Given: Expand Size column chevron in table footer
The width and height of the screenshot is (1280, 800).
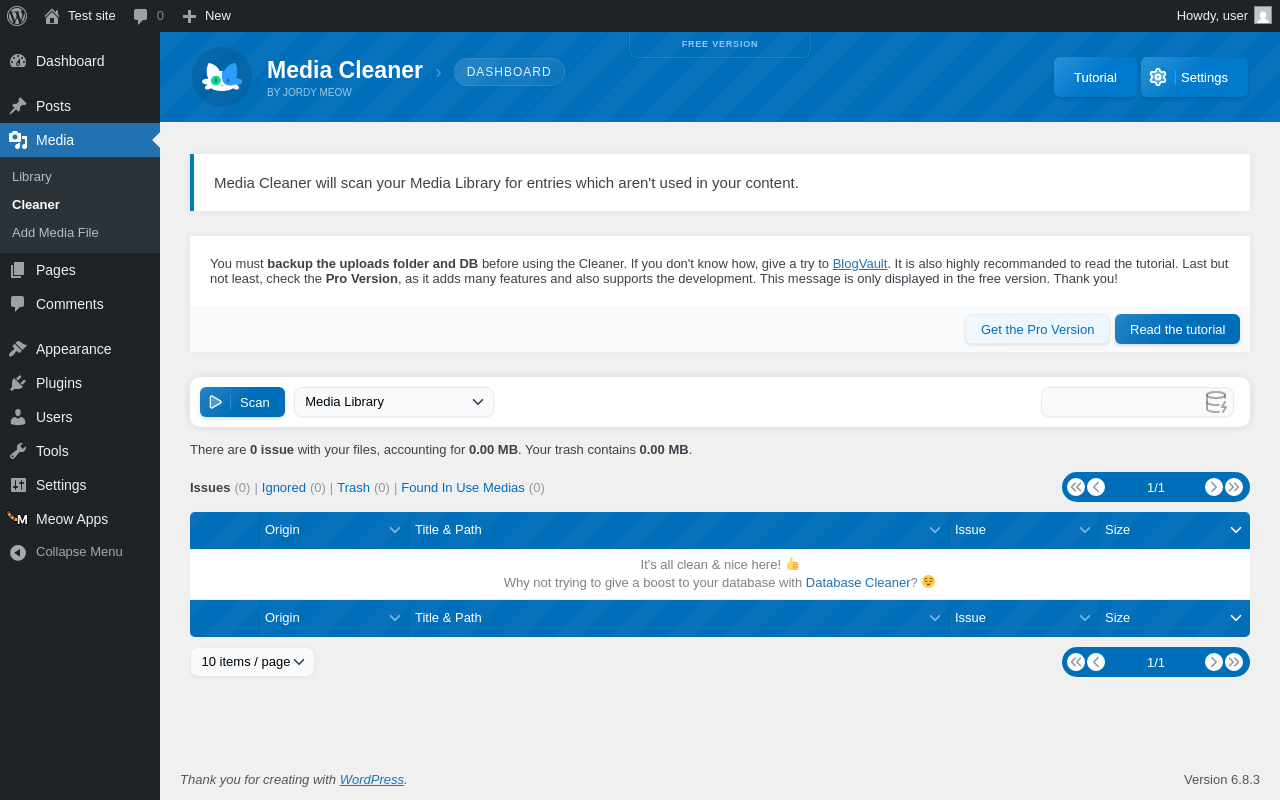Looking at the screenshot, I should (1236, 618).
